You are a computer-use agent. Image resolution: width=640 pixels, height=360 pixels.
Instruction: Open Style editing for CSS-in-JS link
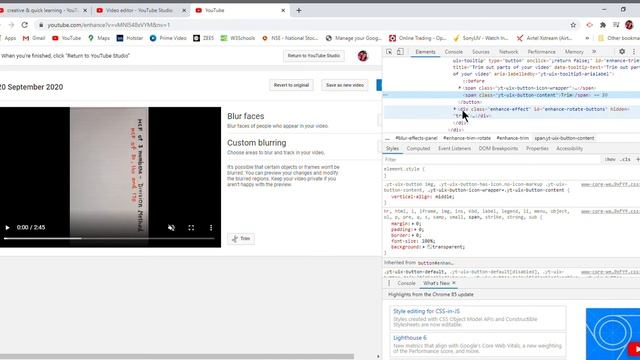tap(426, 311)
